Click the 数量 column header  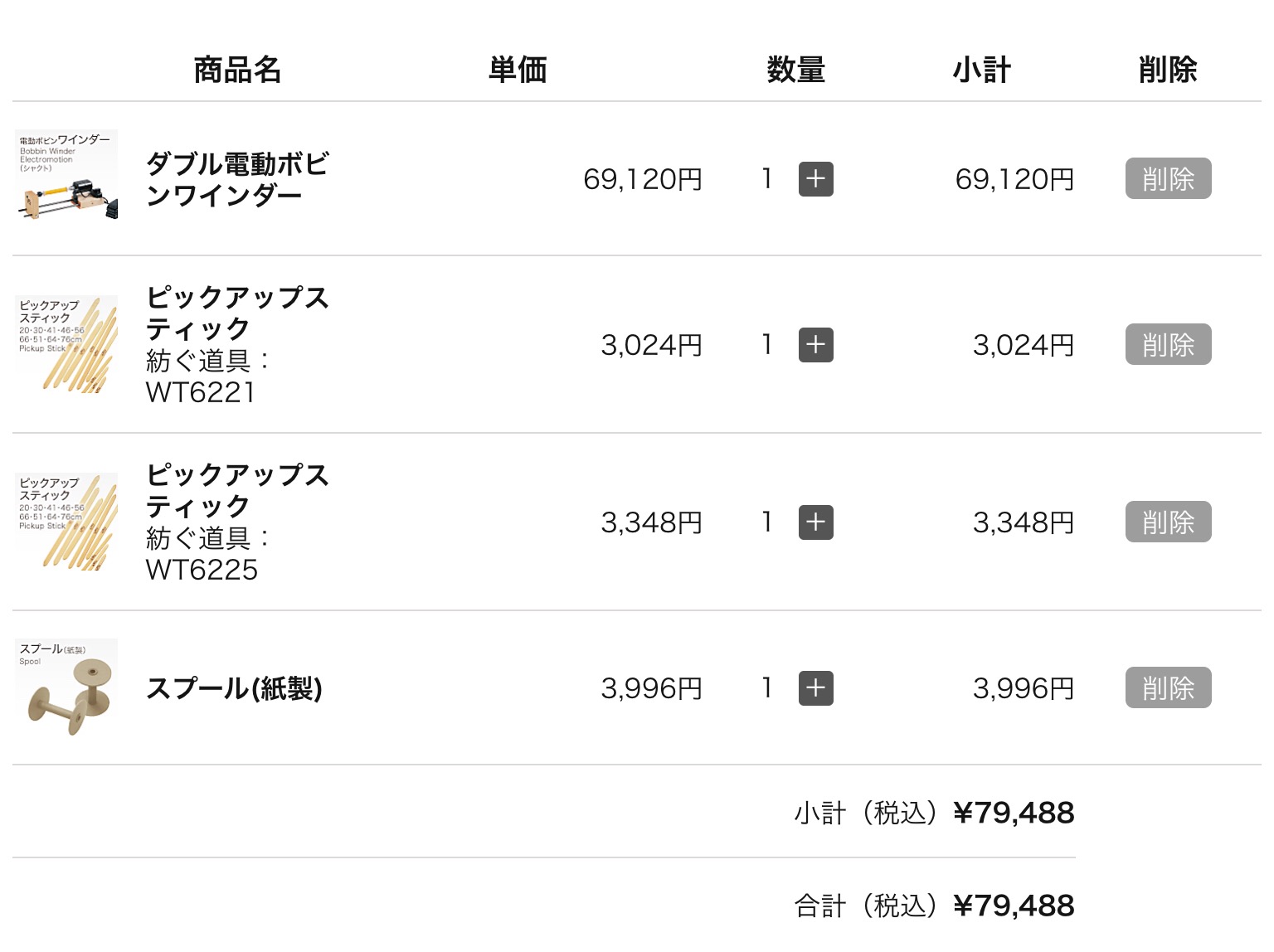795,70
